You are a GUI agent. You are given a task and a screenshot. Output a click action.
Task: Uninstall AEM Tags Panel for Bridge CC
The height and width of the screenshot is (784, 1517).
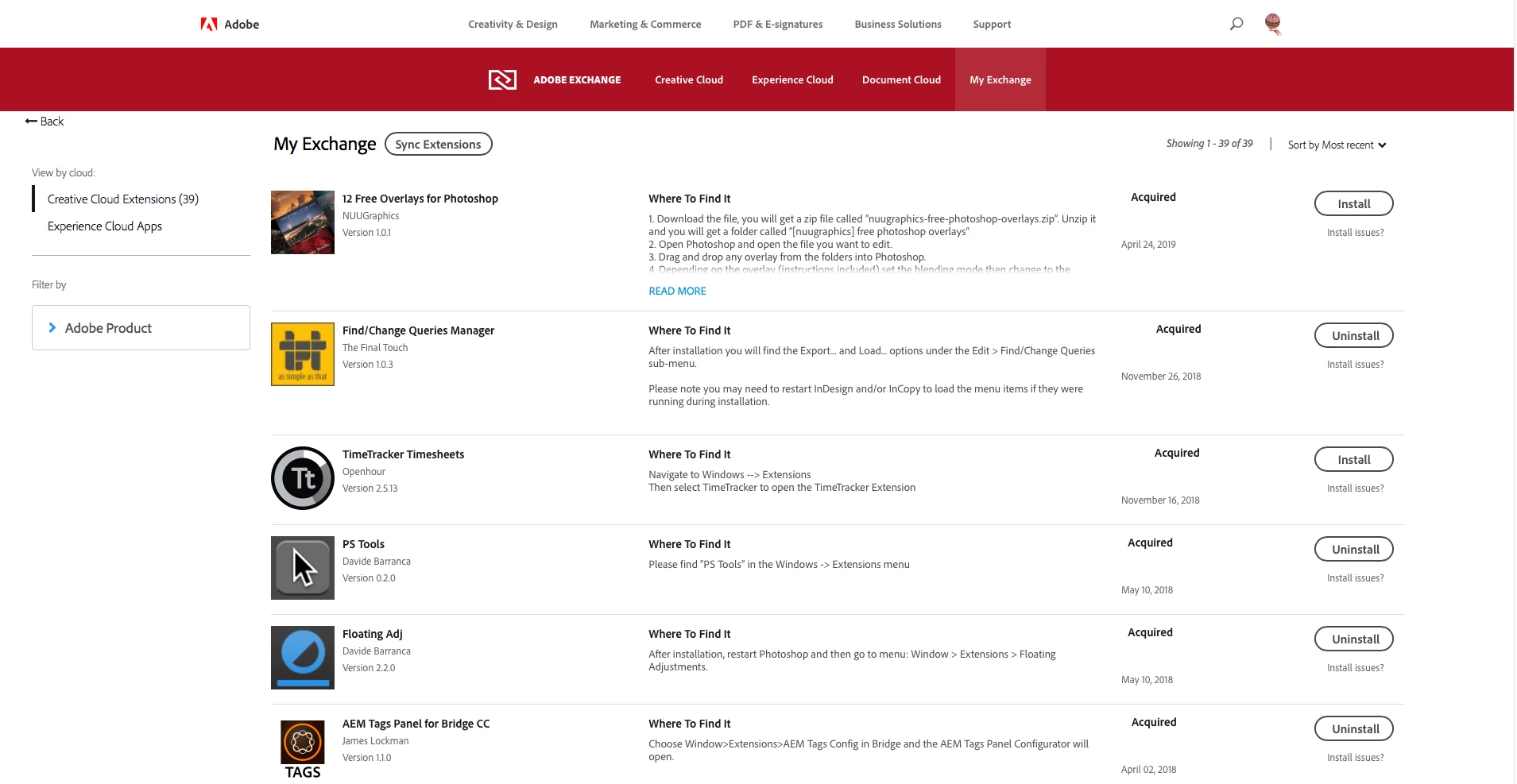1354,729
